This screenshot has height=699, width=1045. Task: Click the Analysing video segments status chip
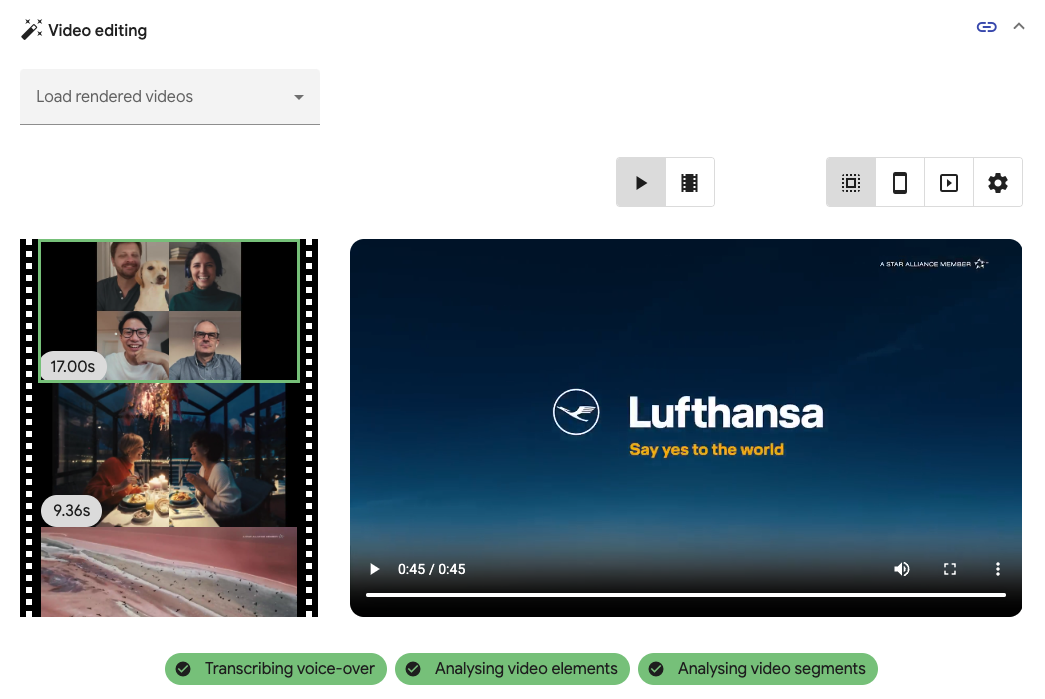point(758,669)
